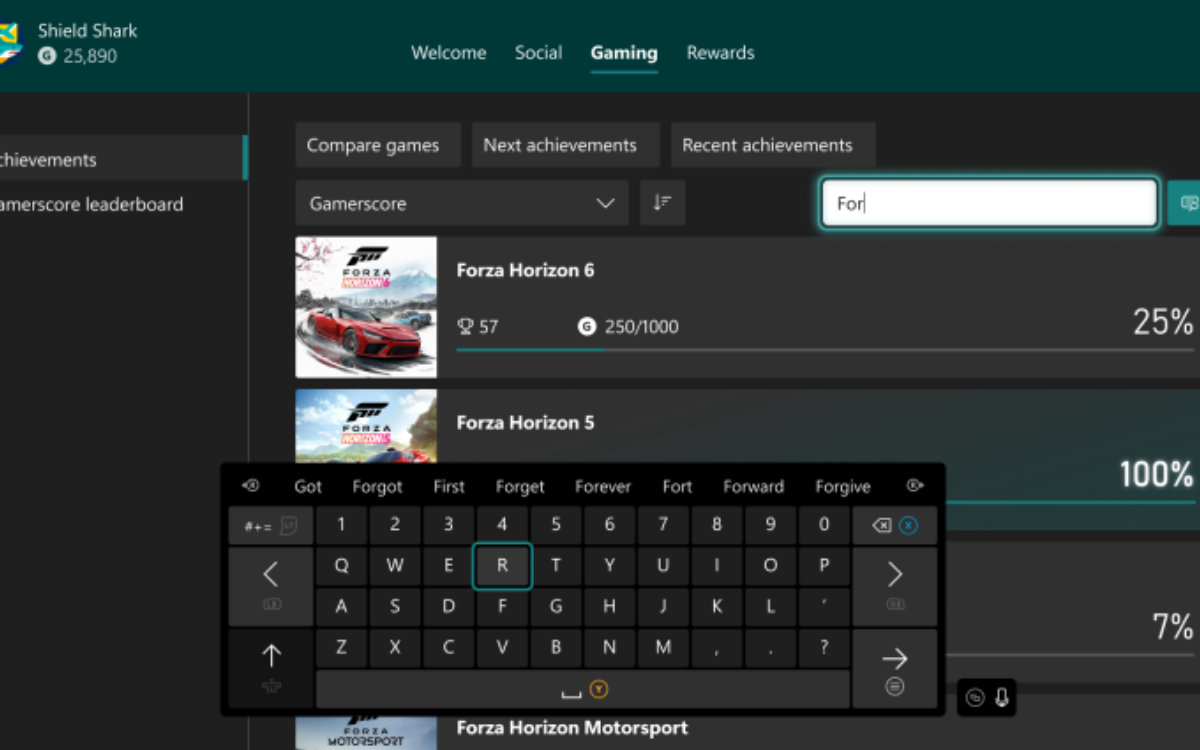Choose the suggestion word 'Got'
The width and height of the screenshot is (1200, 750).
[x=308, y=487]
